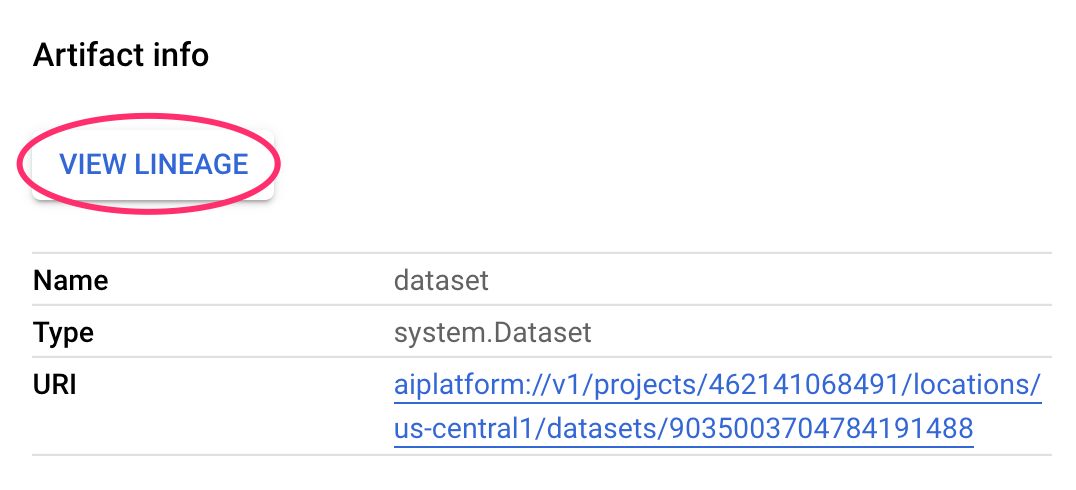This screenshot has width=1076, height=490.
Task: Click the "dataset" name value
Action: 441,280
